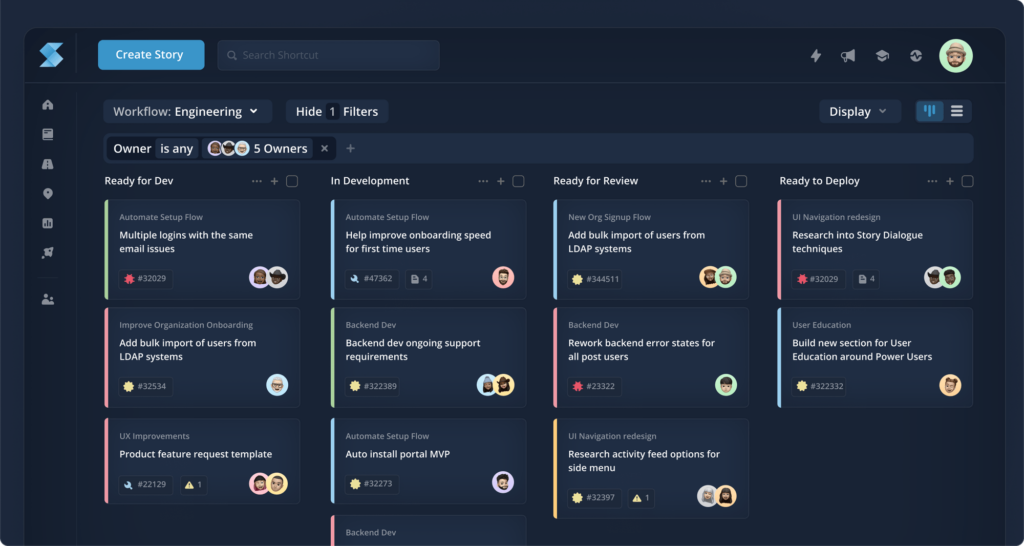Open the 5 Owners selector
Viewport: 1024px width, 546px height.
point(257,148)
